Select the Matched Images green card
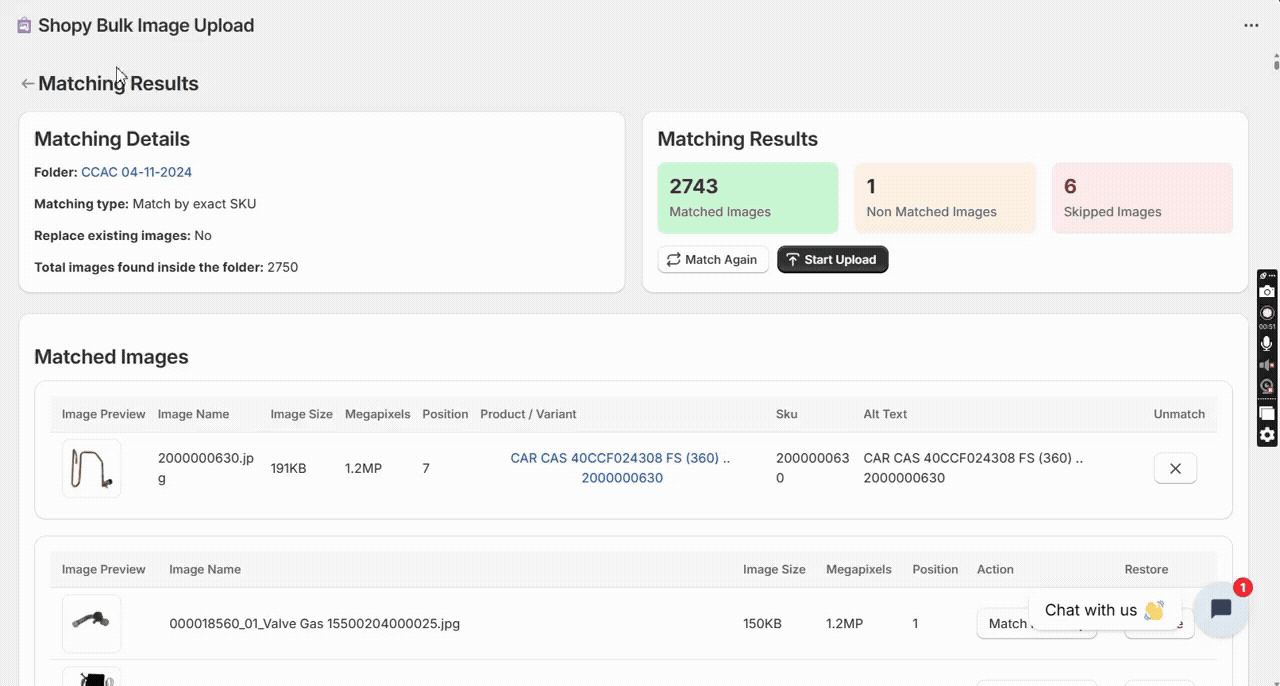 (x=747, y=198)
